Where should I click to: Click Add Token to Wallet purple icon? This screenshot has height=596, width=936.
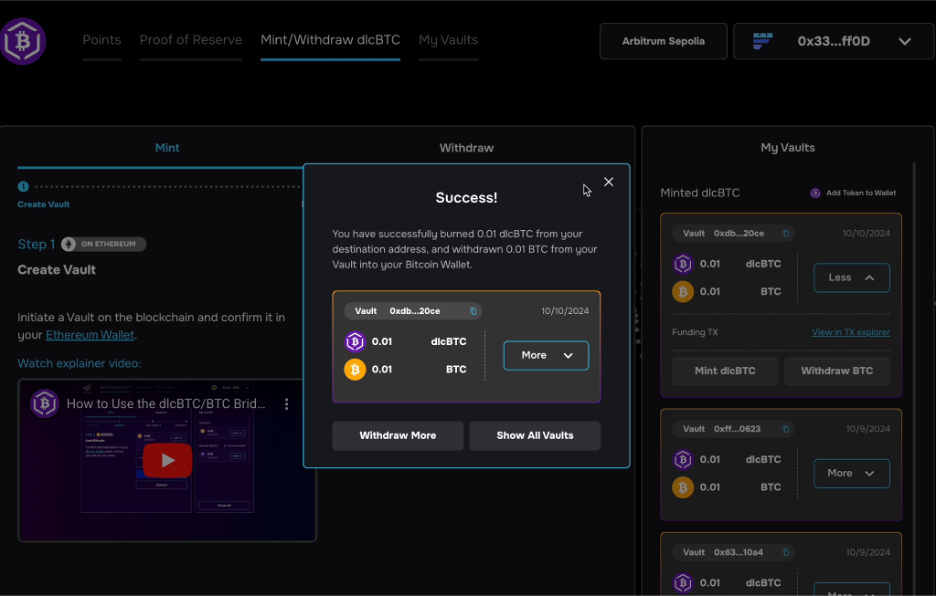[x=815, y=193]
